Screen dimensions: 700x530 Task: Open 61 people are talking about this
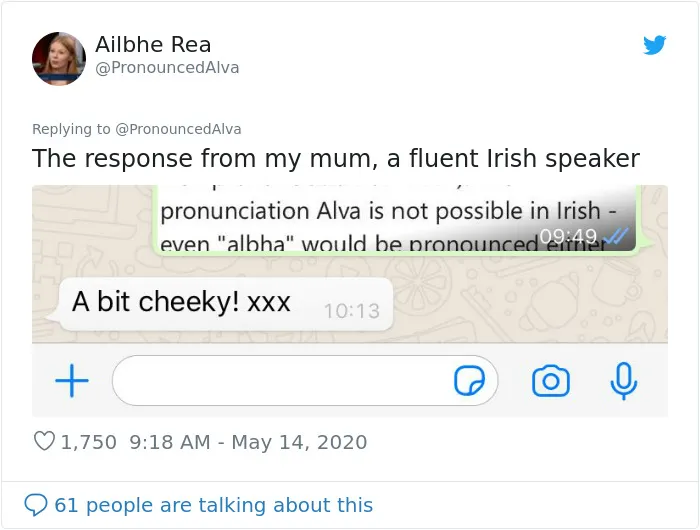click(x=213, y=505)
